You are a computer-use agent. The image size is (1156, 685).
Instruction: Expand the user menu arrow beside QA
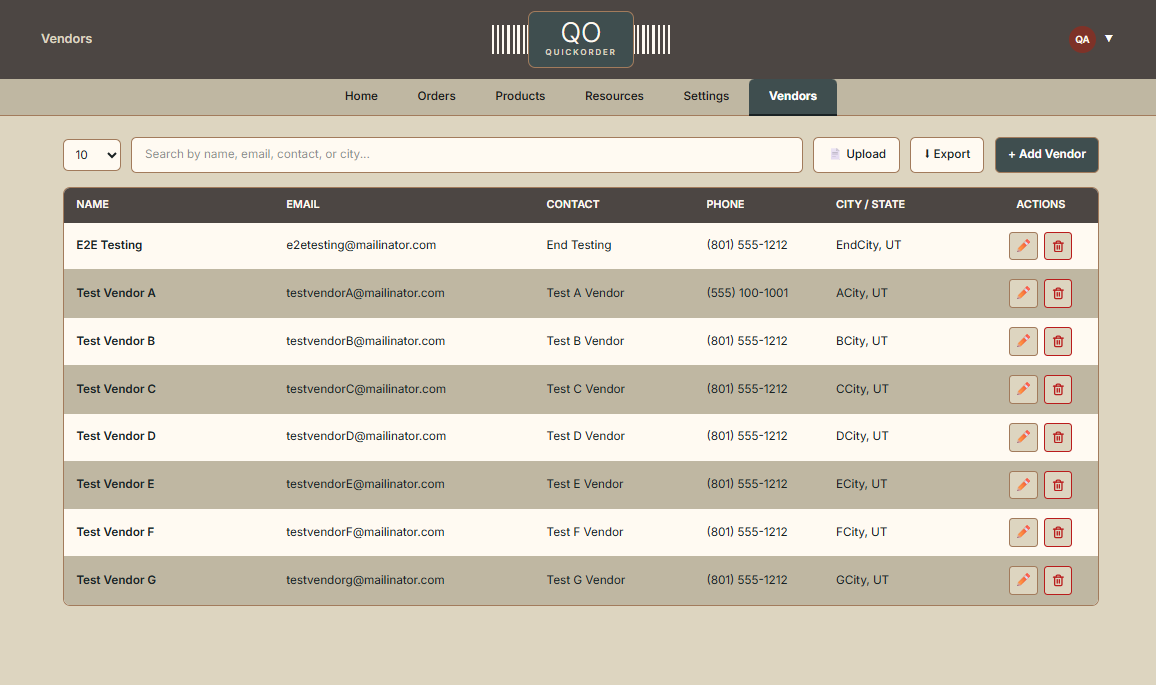pyautogui.click(x=1109, y=39)
